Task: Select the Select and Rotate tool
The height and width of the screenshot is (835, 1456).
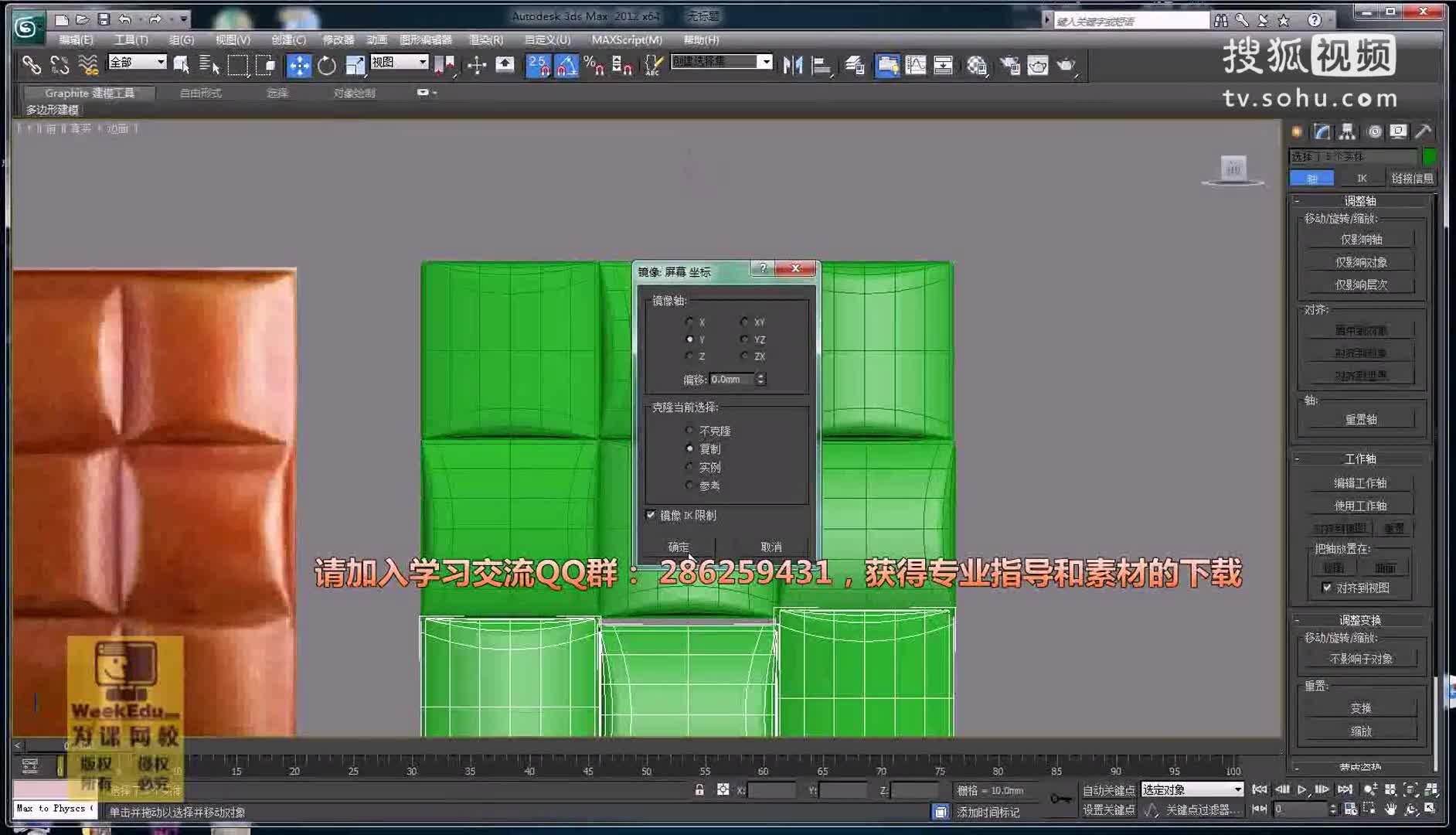Action: pos(327,66)
